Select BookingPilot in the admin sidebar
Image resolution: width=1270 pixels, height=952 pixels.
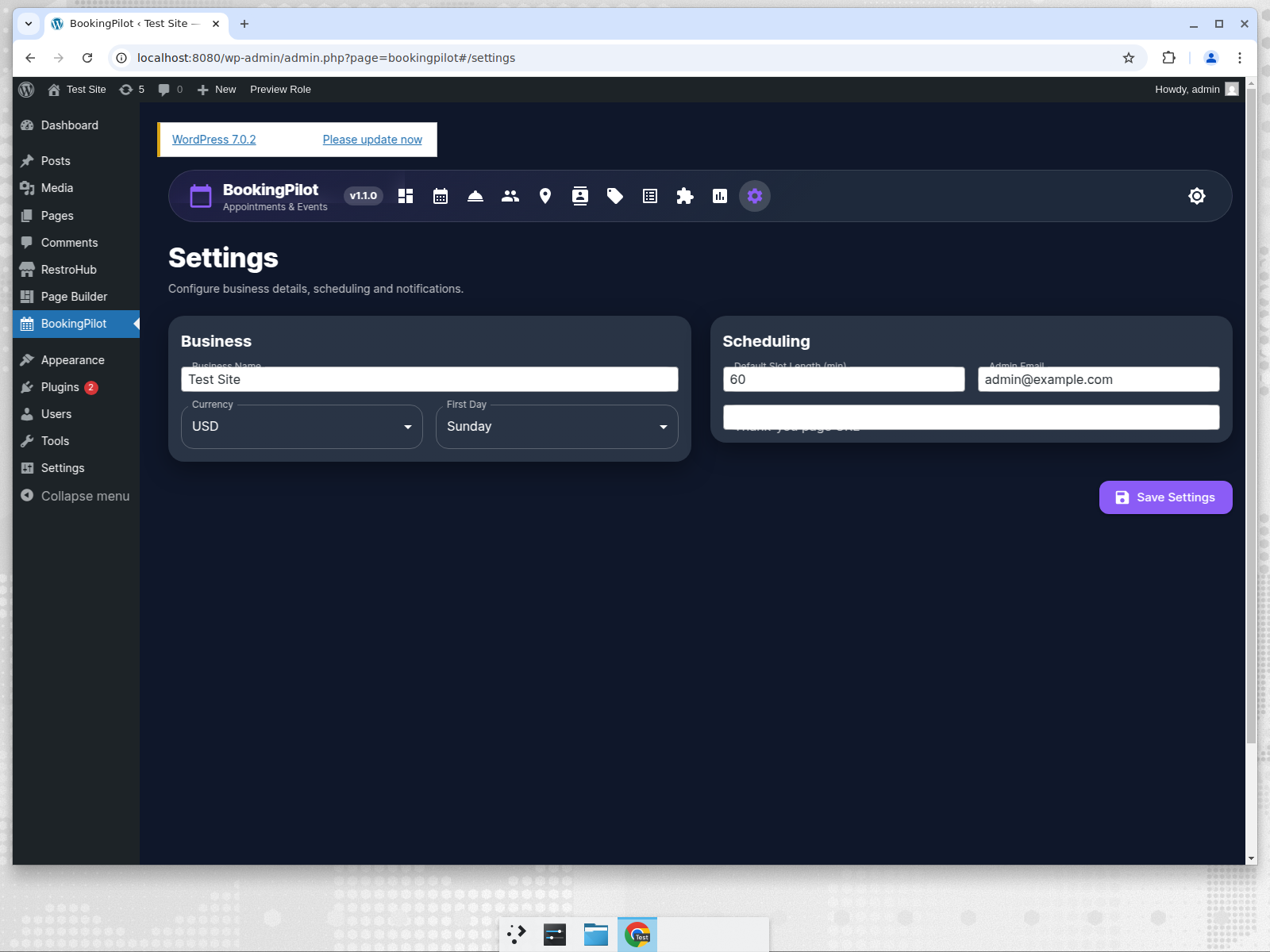[76, 324]
